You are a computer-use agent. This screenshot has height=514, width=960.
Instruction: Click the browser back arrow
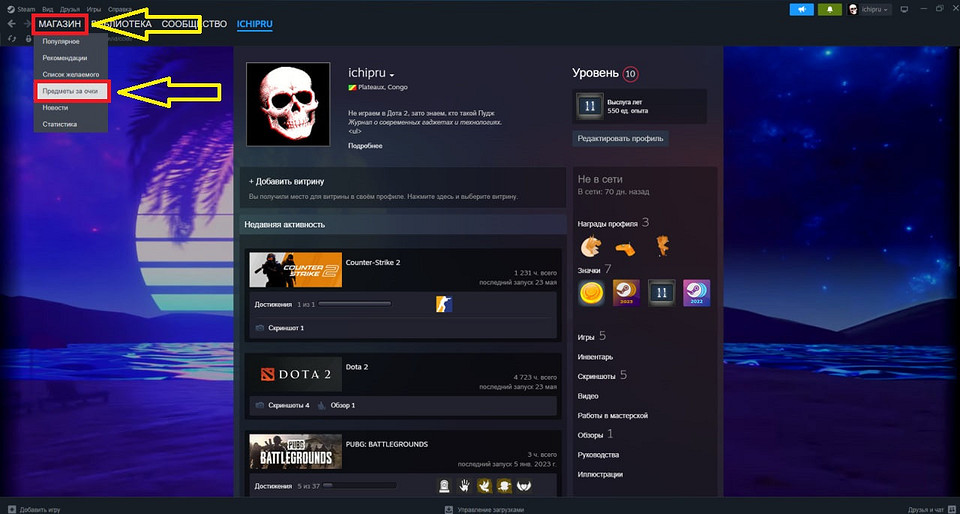[11, 23]
